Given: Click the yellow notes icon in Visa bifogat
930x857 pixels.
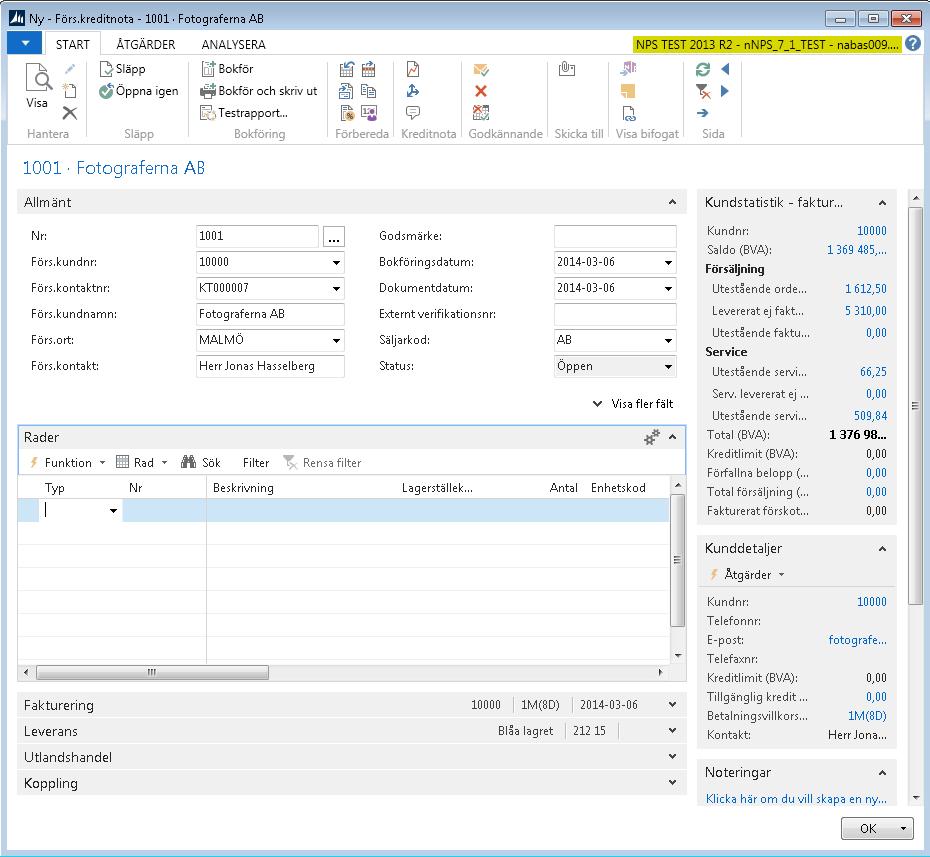Looking at the screenshot, I should (x=628, y=91).
